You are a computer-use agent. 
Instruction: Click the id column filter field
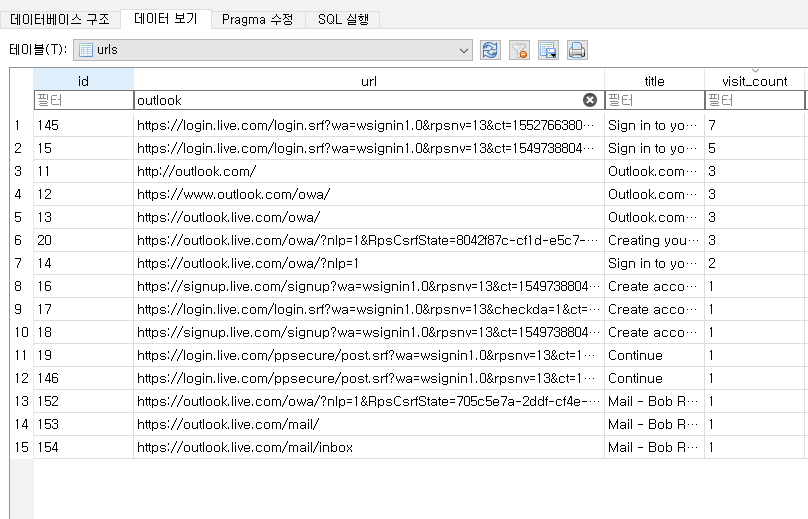(83, 100)
